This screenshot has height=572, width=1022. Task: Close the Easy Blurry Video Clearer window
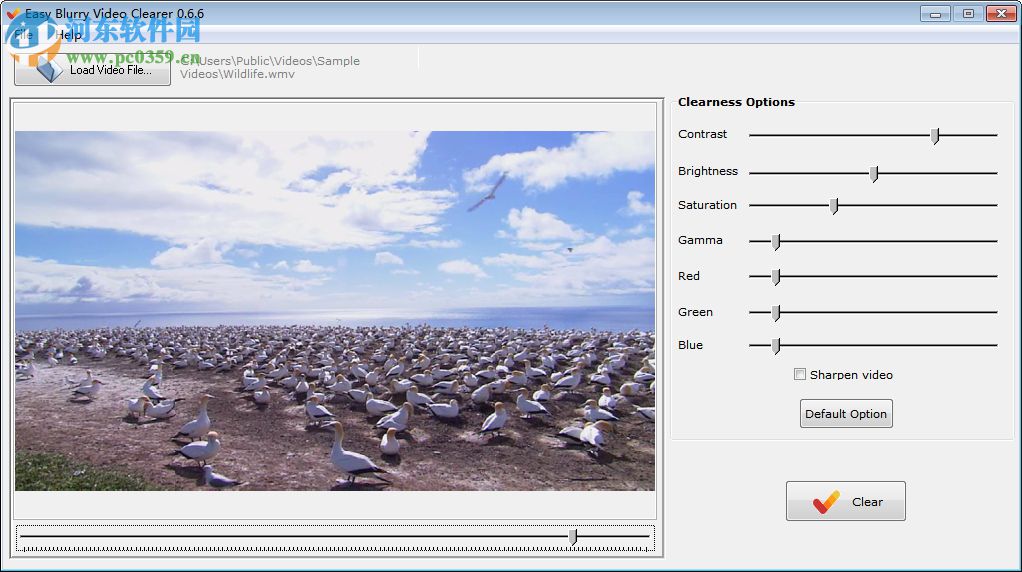(x=1000, y=13)
